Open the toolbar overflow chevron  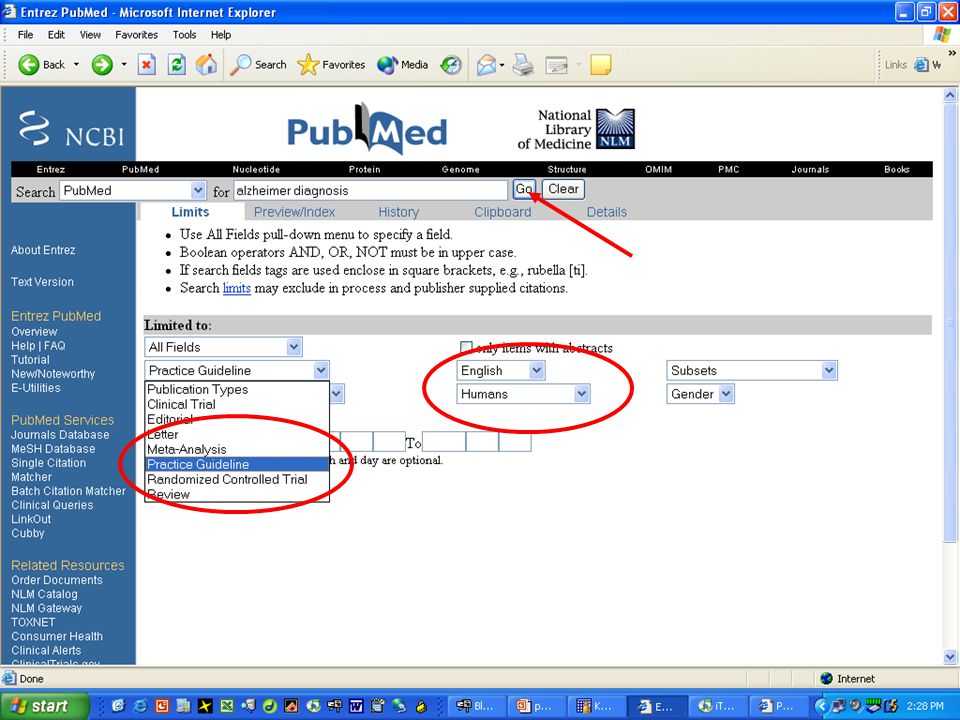(952, 53)
